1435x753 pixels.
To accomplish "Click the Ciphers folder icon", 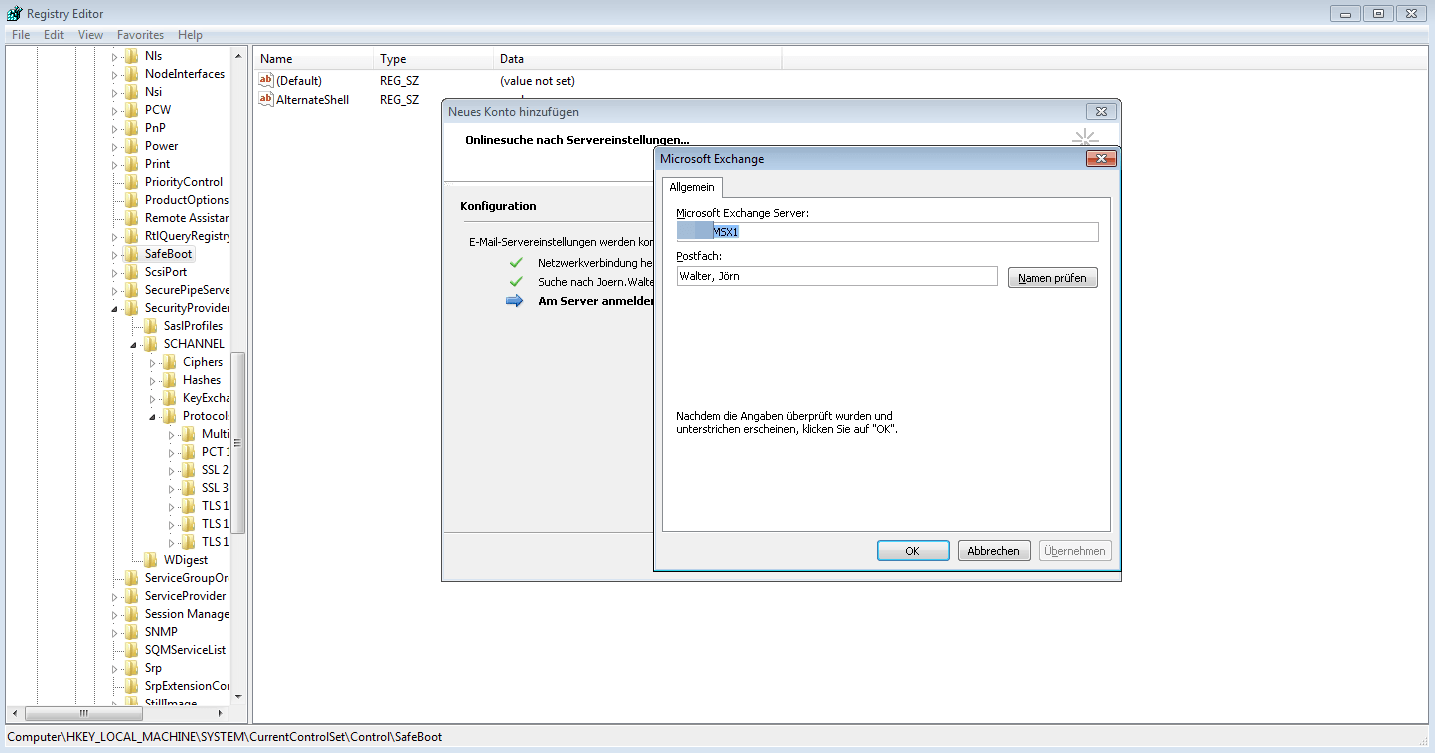I will (170, 362).
